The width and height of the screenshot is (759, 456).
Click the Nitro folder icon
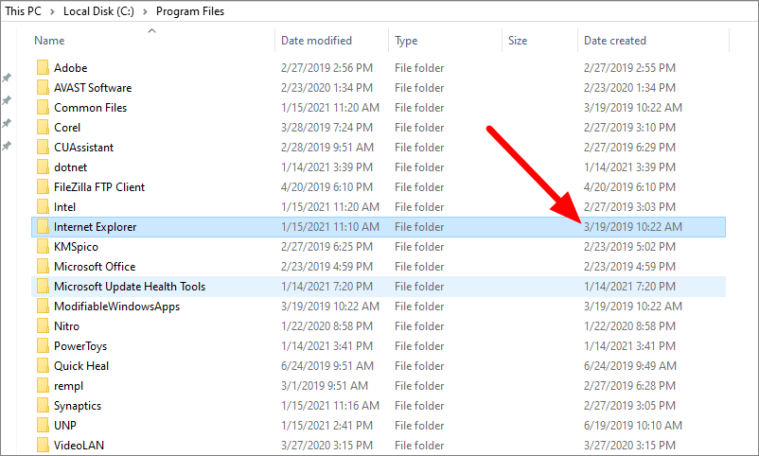tap(43, 325)
